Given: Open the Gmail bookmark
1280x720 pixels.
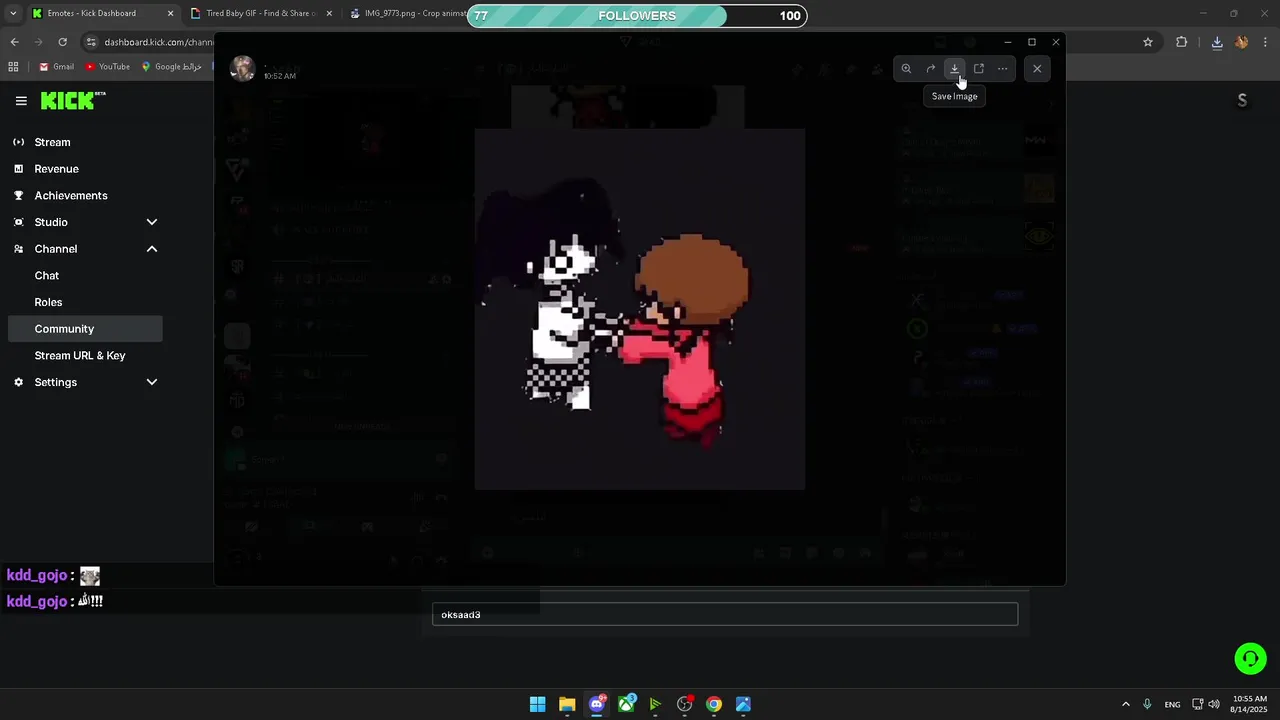Looking at the screenshot, I should (x=56, y=67).
